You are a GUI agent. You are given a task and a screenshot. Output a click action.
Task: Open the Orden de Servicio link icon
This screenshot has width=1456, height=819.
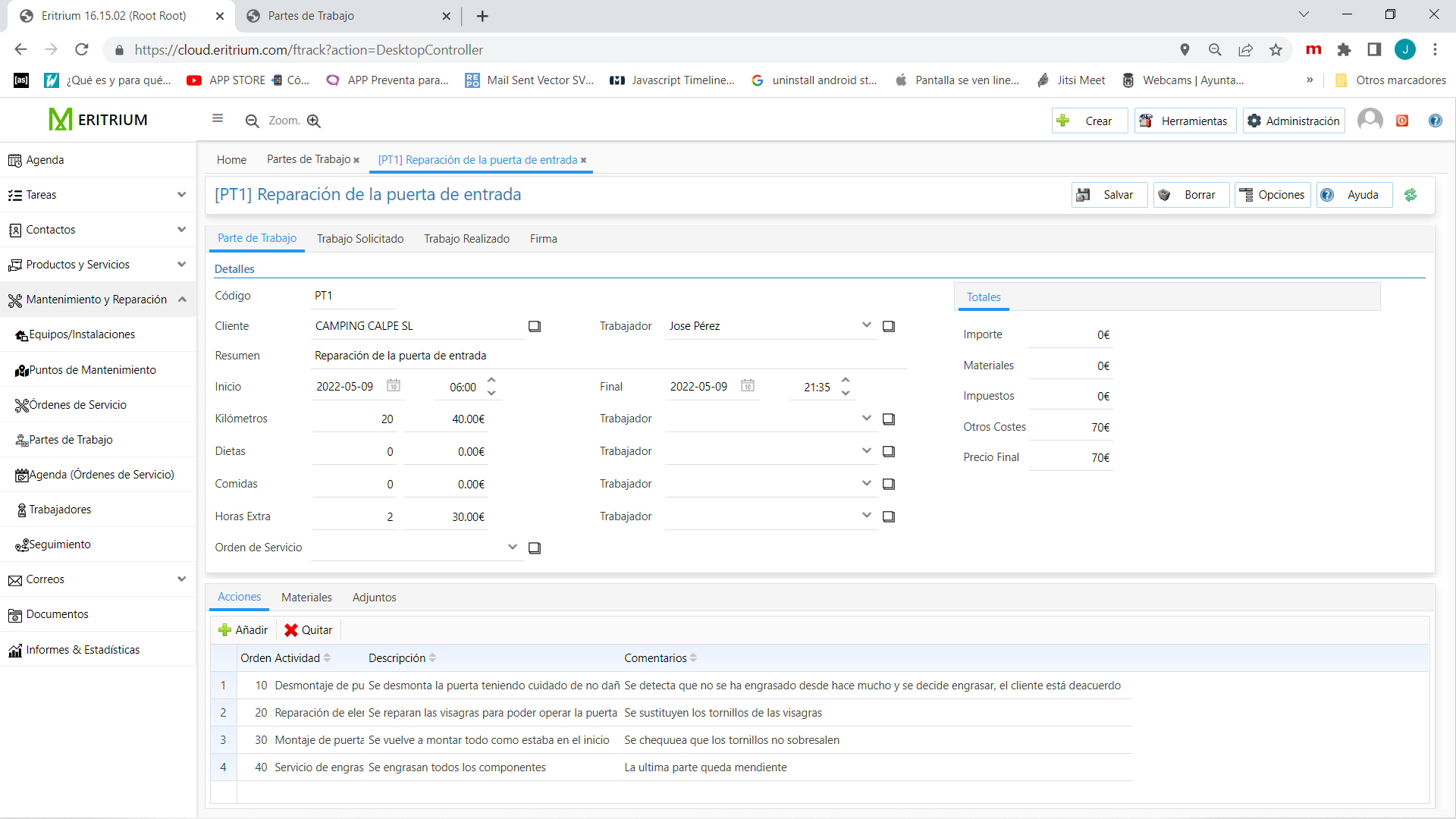point(535,548)
